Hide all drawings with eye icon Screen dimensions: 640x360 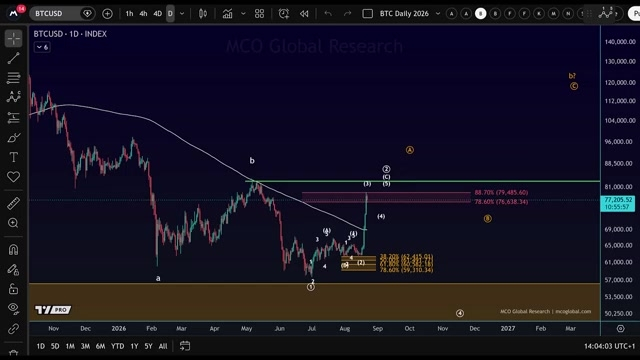tap(13, 308)
